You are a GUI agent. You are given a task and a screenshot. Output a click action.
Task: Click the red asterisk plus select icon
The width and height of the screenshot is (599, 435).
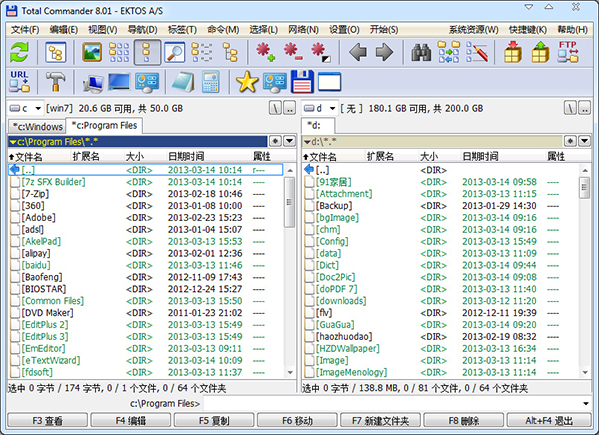(x=266, y=52)
